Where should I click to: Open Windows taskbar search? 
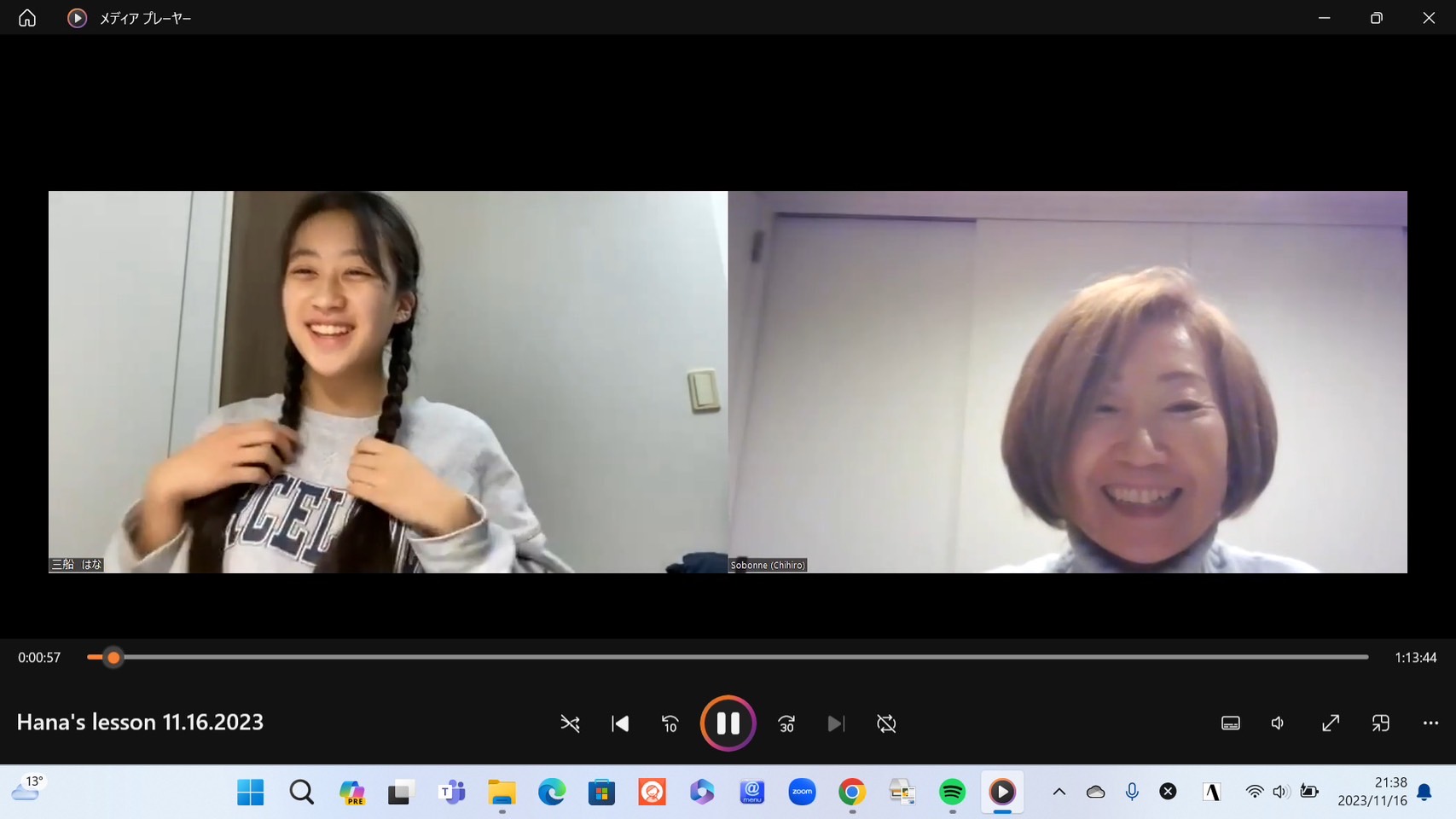[301, 793]
